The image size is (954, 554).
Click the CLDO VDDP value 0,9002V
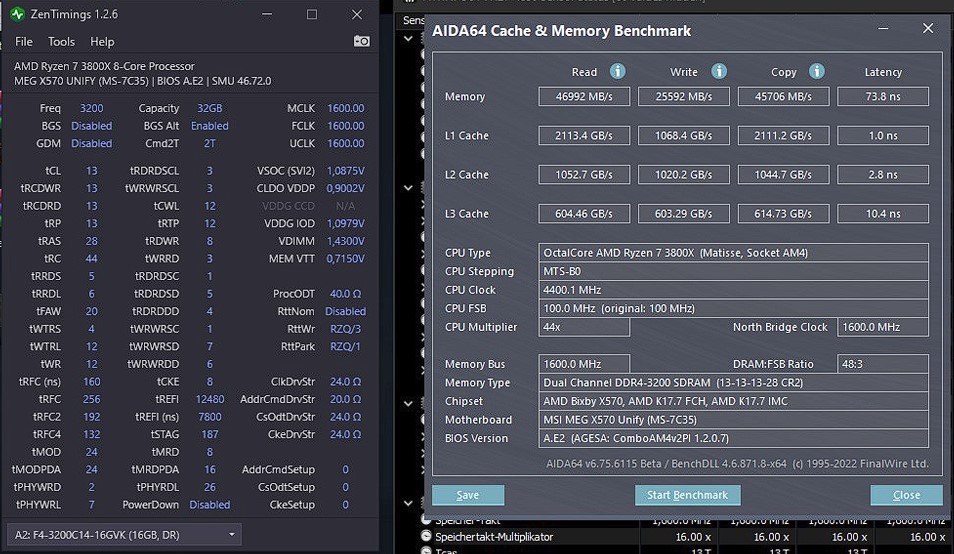pyautogui.click(x=346, y=189)
